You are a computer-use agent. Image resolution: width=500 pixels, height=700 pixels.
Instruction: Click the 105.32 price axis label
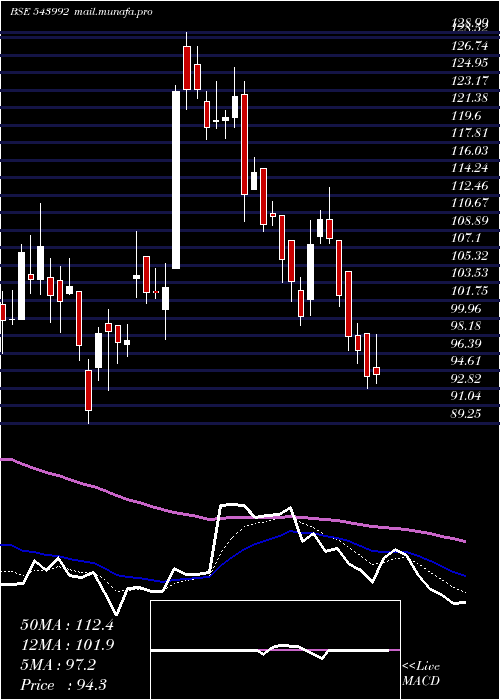(x=470, y=256)
